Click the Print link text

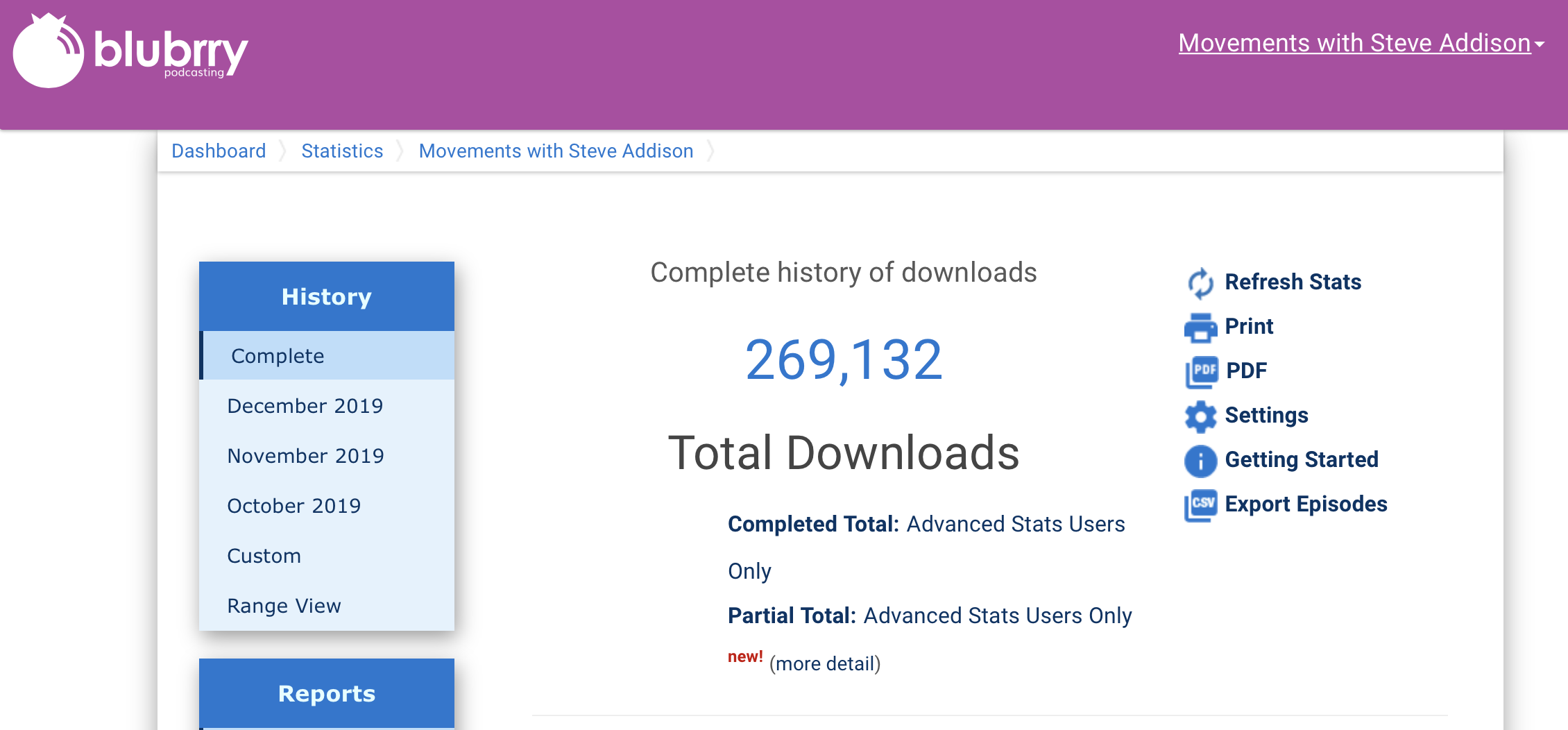pos(1249,326)
